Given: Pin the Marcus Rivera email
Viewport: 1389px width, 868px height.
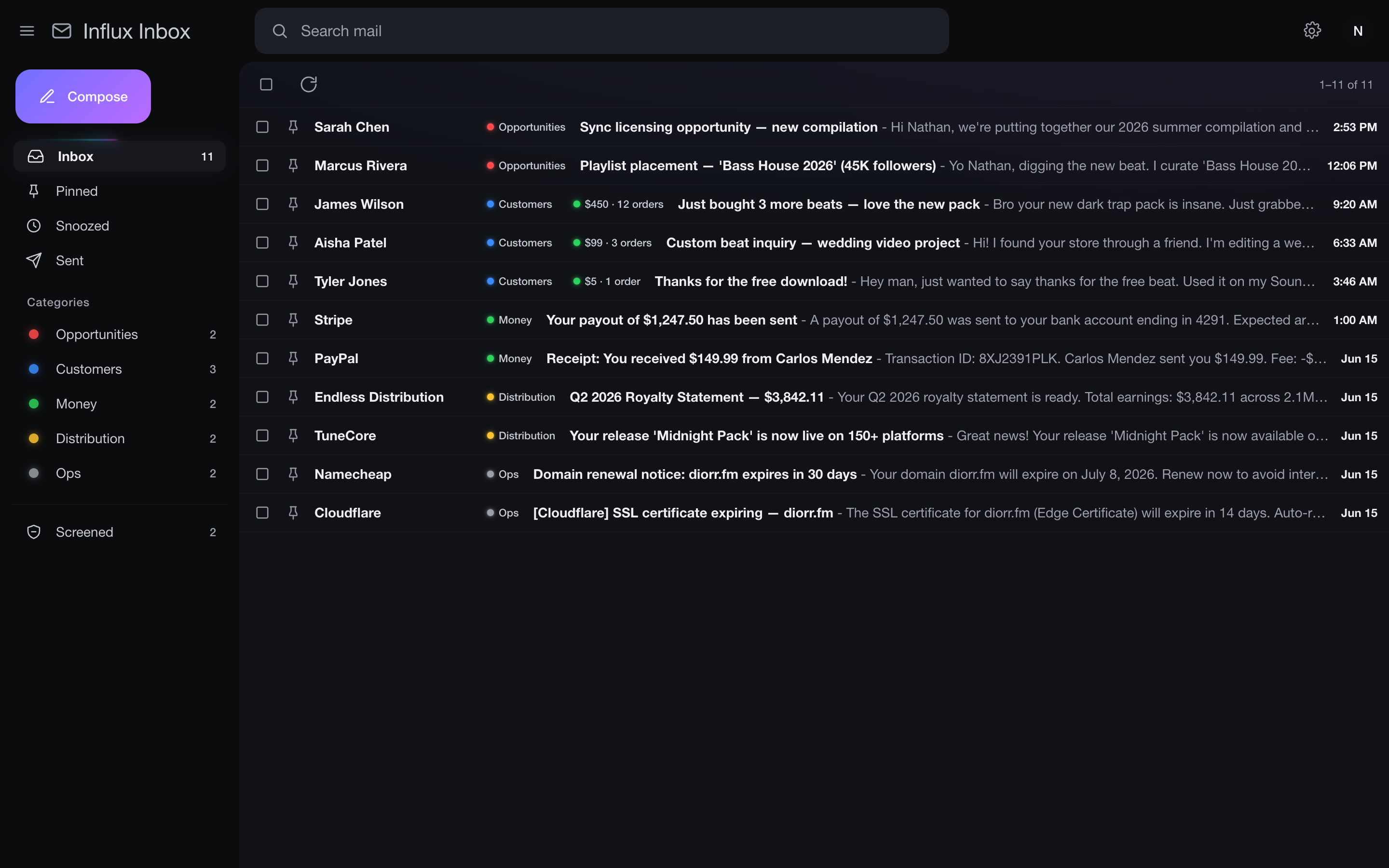Looking at the screenshot, I should (293, 165).
